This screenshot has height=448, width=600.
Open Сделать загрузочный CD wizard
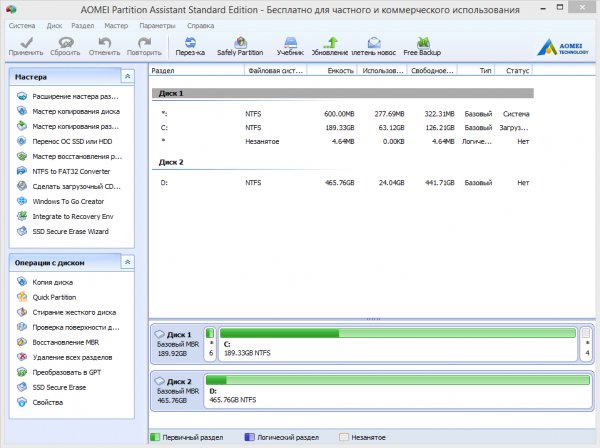click(68, 186)
